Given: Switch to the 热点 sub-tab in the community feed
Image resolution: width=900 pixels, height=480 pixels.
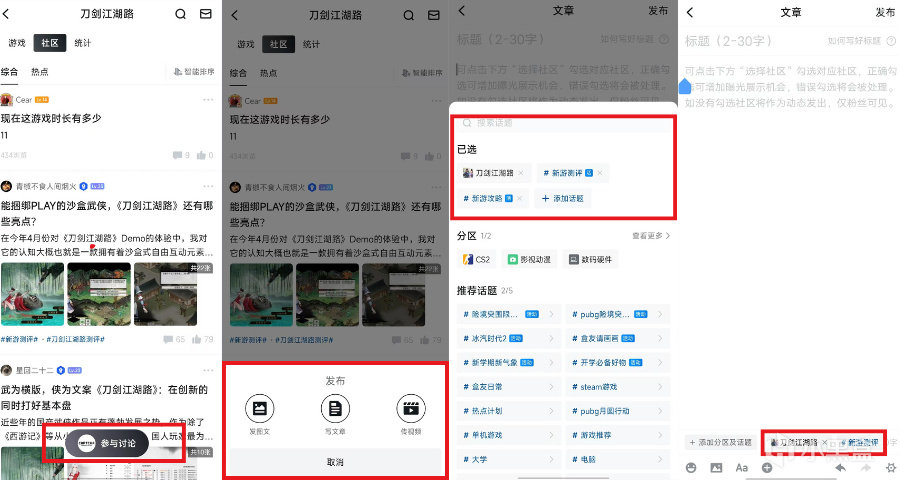Looking at the screenshot, I should click(x=40, y=72).
